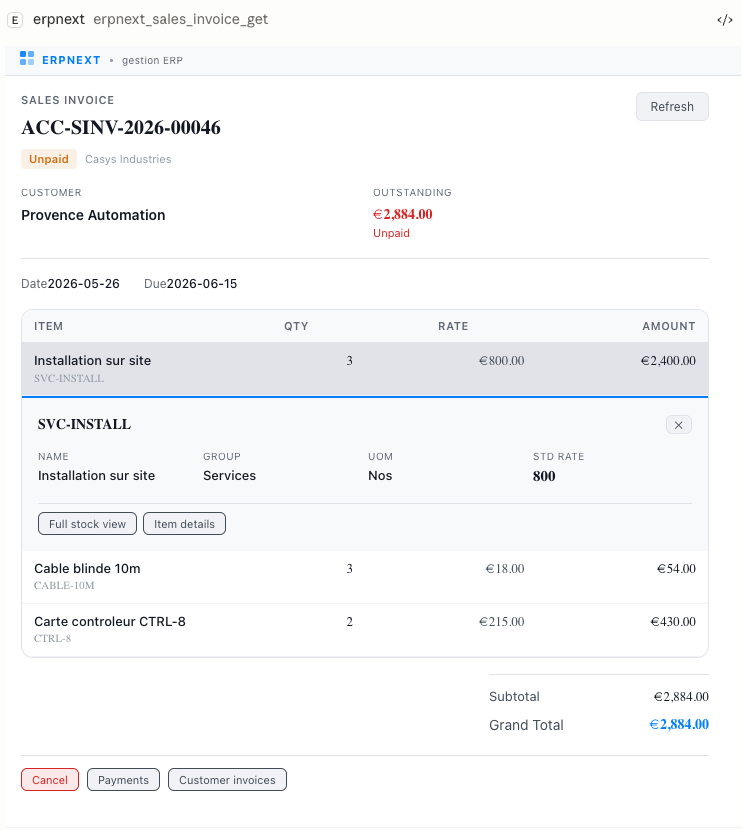Click the Refresh button
The width and height of the screenshot is (742, 830).
tap(672, 106)
